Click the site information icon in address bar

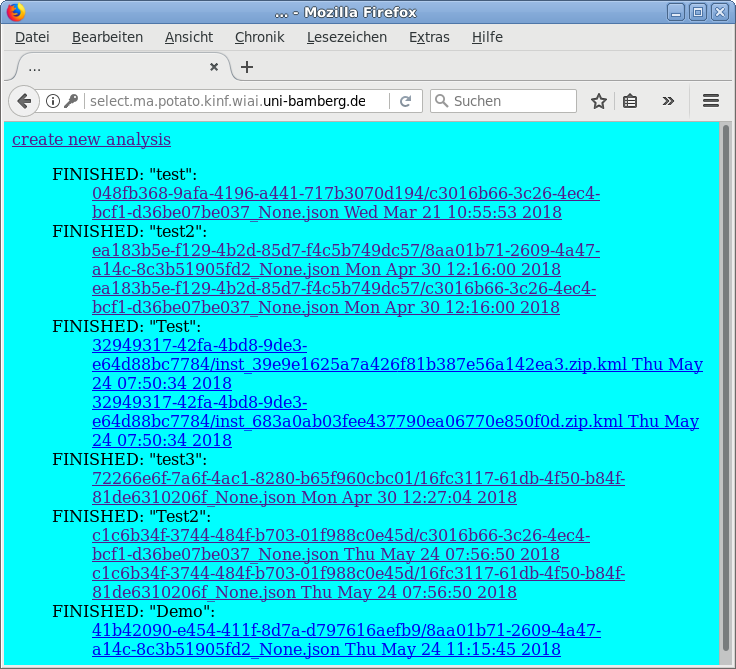53,101
